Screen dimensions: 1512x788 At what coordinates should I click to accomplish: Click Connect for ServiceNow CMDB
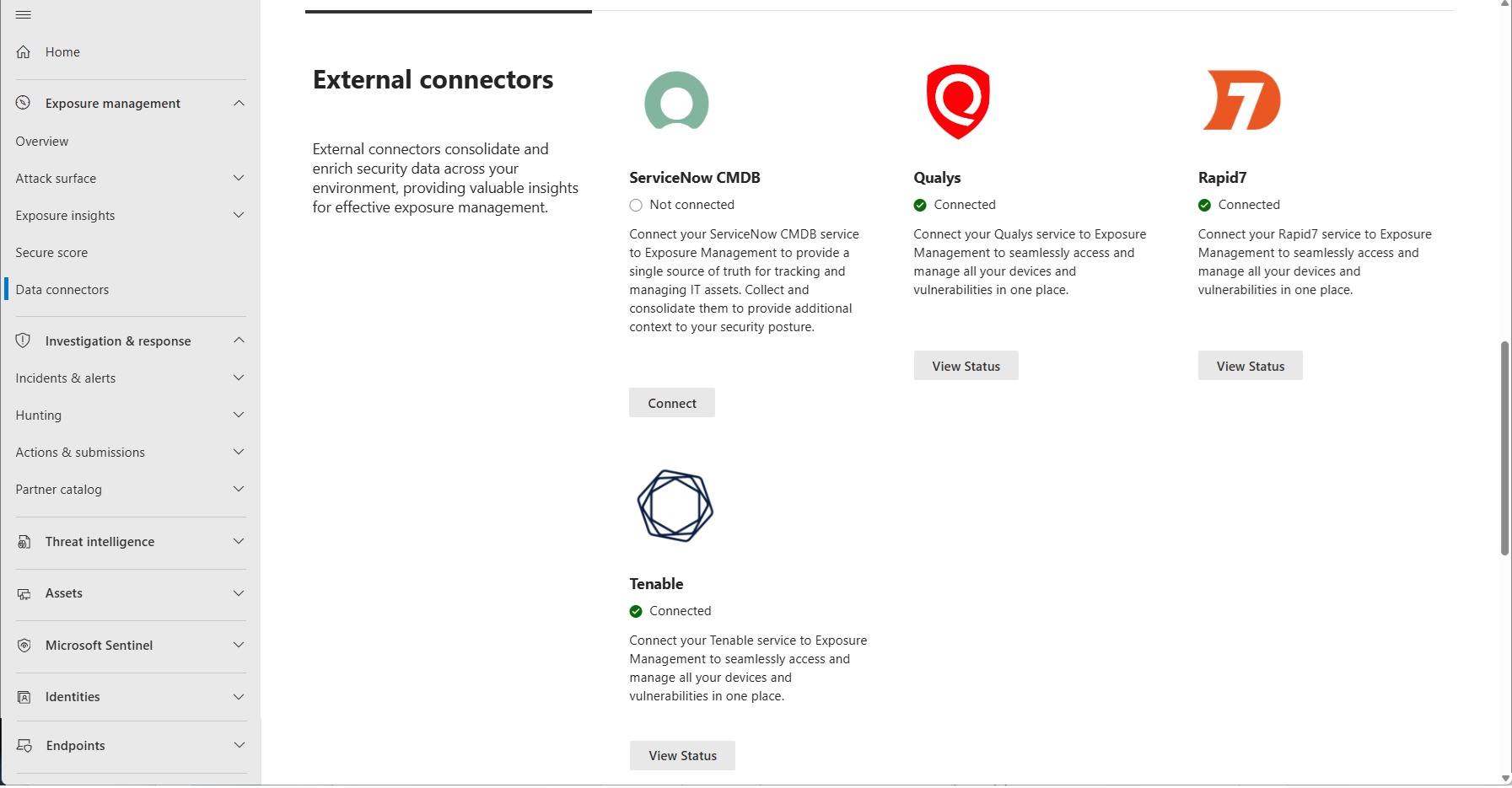(672, 403)
